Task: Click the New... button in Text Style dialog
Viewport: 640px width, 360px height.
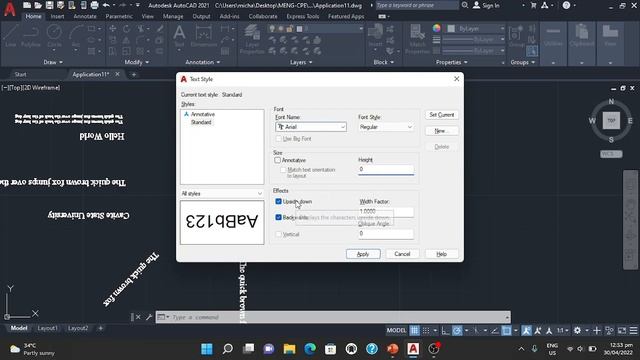Action: (x=442, y=131)
